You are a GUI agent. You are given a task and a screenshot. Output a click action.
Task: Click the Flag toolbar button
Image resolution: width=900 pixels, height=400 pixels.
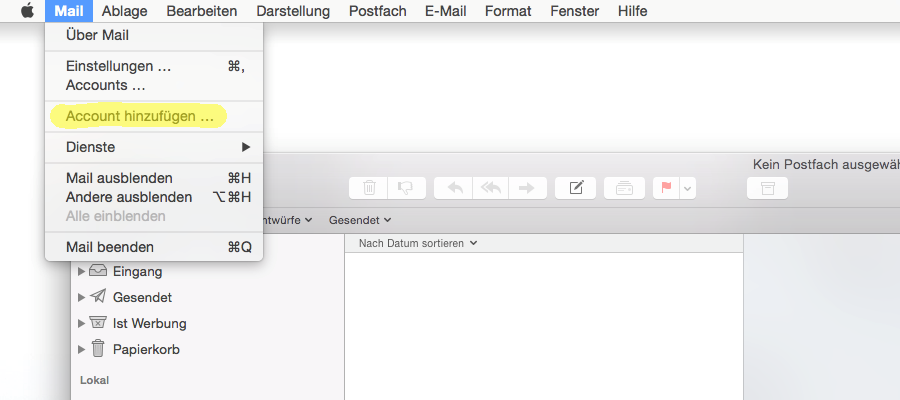tap(666, 188)
